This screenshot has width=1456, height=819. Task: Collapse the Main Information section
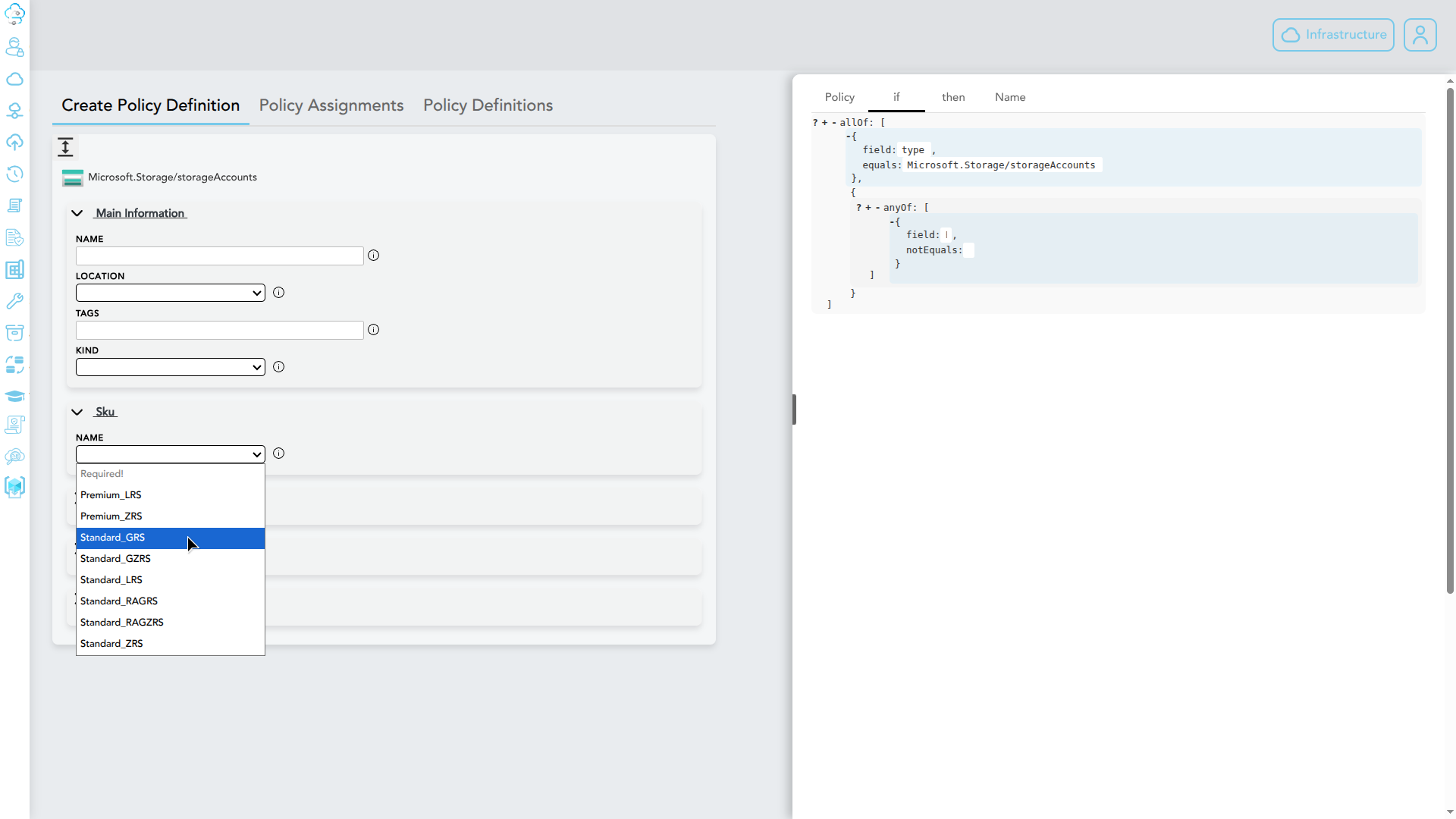coord(77,214)
